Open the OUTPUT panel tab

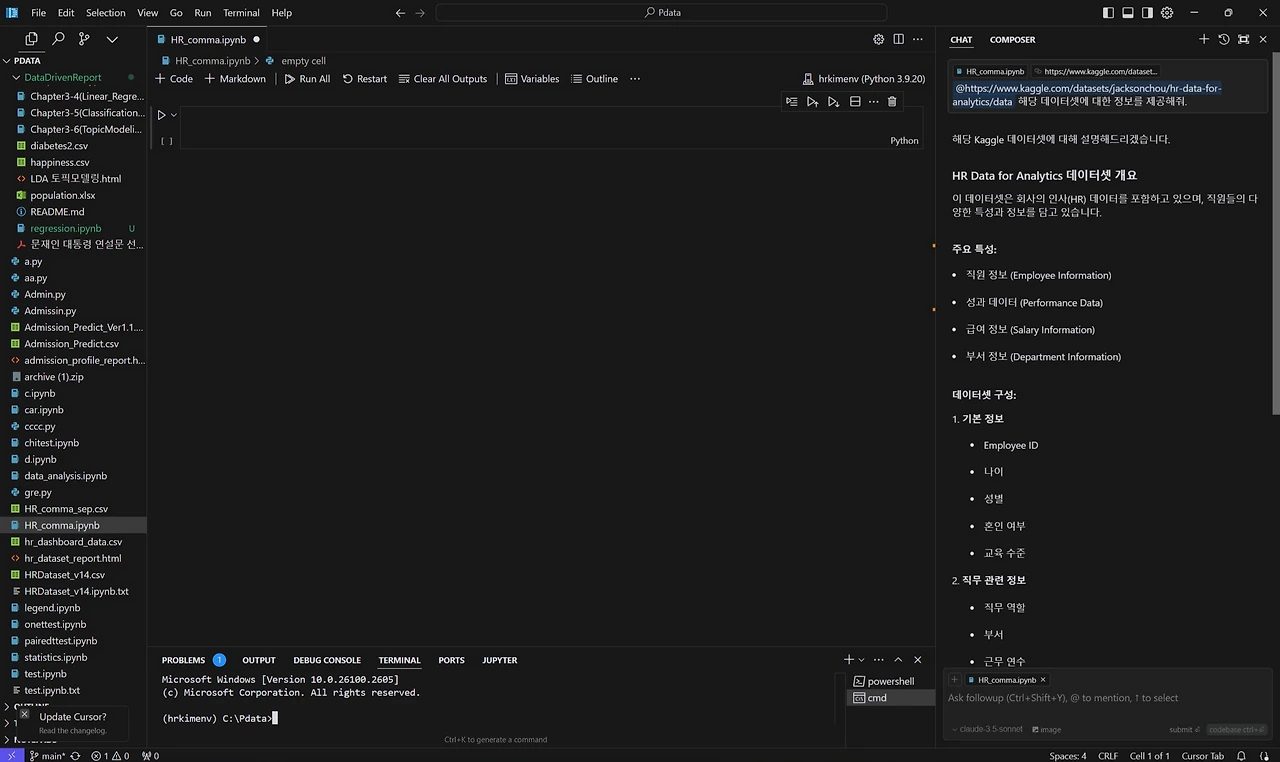point(259,660)
